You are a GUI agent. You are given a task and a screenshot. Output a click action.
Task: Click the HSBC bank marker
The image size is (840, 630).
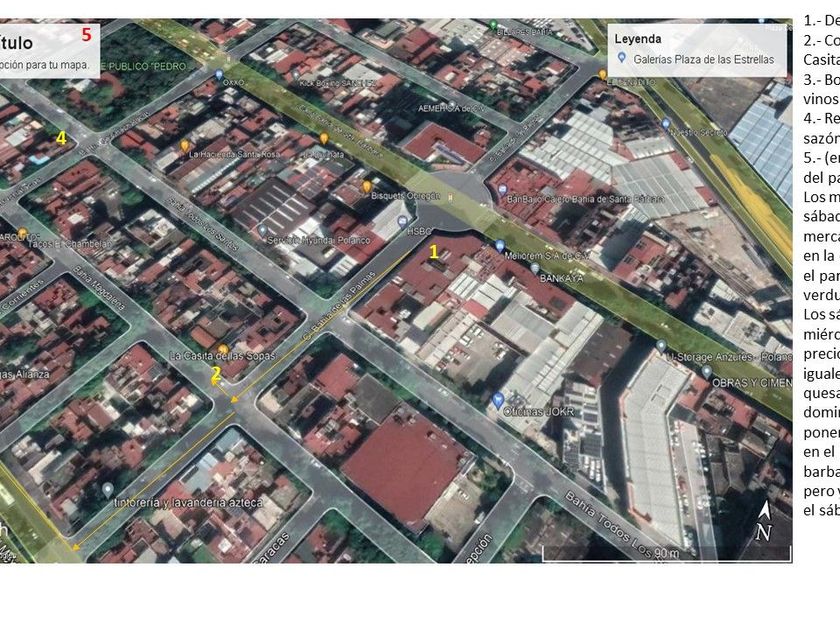[403, 222]
